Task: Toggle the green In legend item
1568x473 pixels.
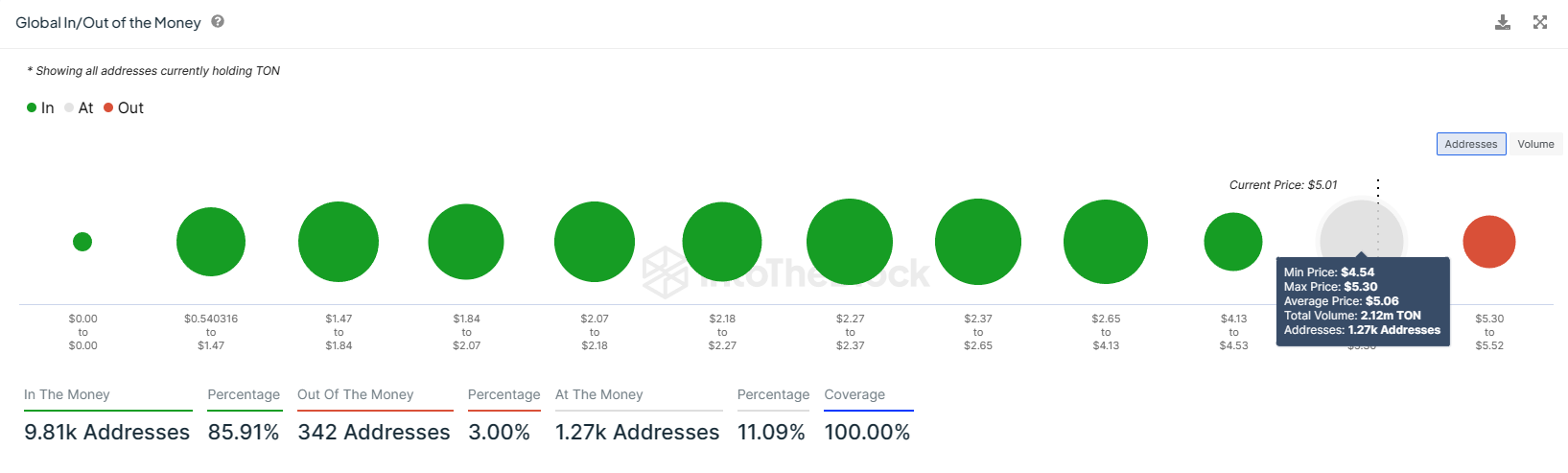Action: pos(40,107)
